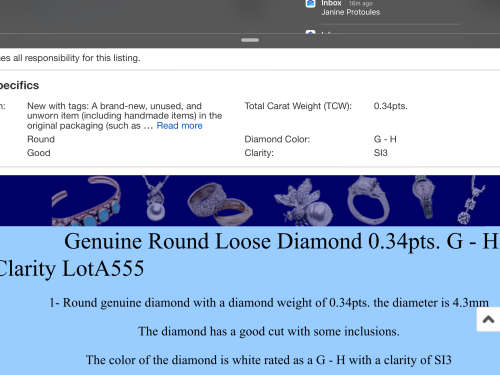This screenshot has width=500, height=375.
Task: Tap the line mentioning diameter is 4.3mm
Action: pos(269,303)
